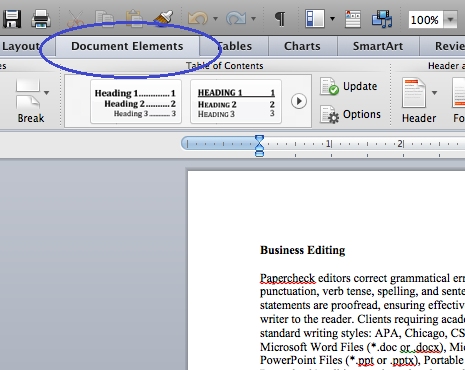465x370 pixels.
Task: Choose the dotted-leader Table of Contents style
Action: (x=136, y=101)
